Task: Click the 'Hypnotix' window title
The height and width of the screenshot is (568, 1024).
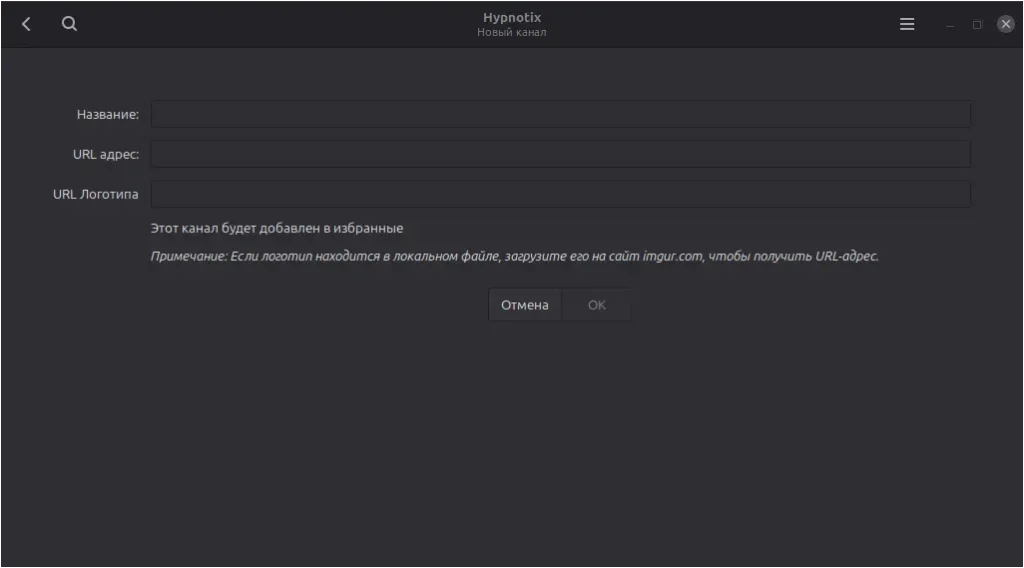Action: click(512, 18)
